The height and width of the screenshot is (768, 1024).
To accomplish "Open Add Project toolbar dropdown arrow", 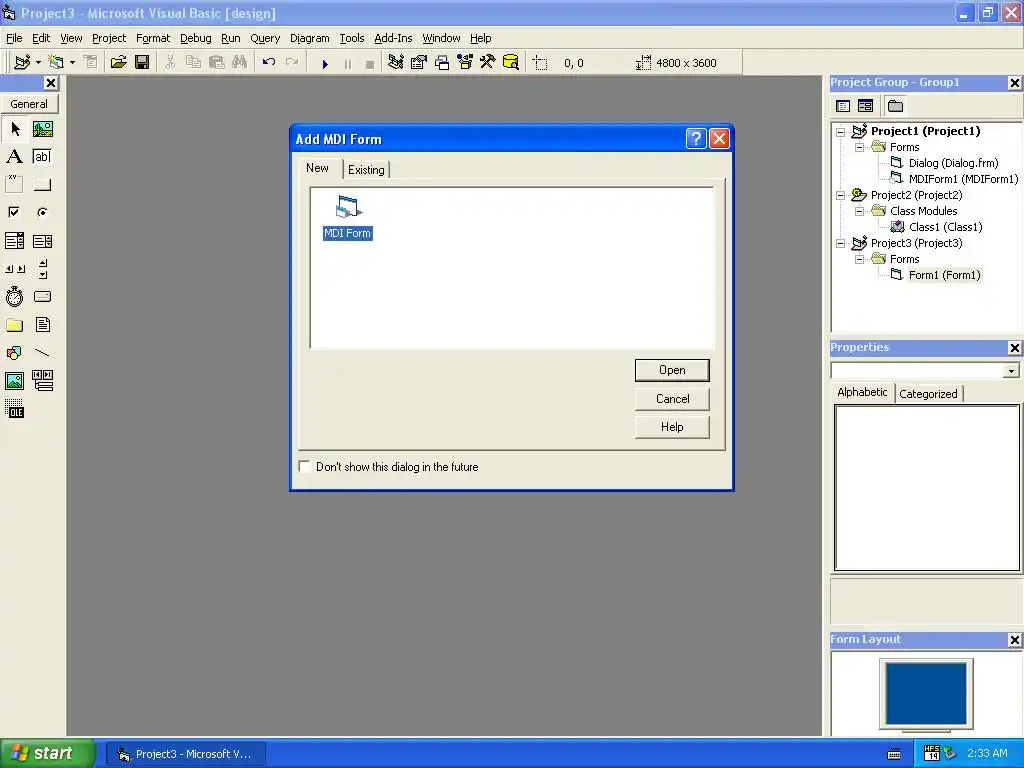I will click(38, 63).
